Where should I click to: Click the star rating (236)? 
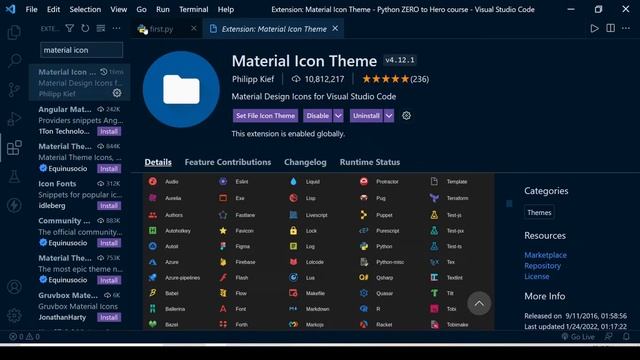click(x=396, y=79)
